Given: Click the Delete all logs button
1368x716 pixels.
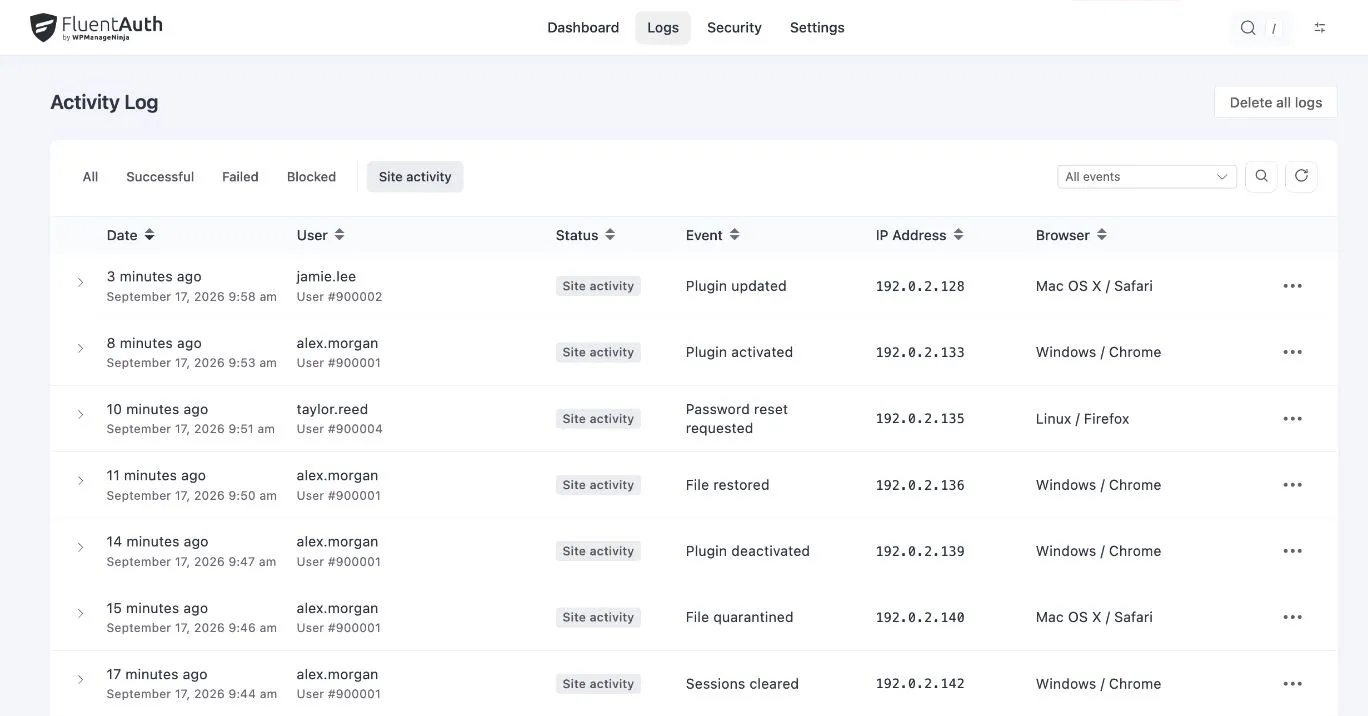Looking at the screenshot, I should pyautogui.click(x=1275, y=102).
